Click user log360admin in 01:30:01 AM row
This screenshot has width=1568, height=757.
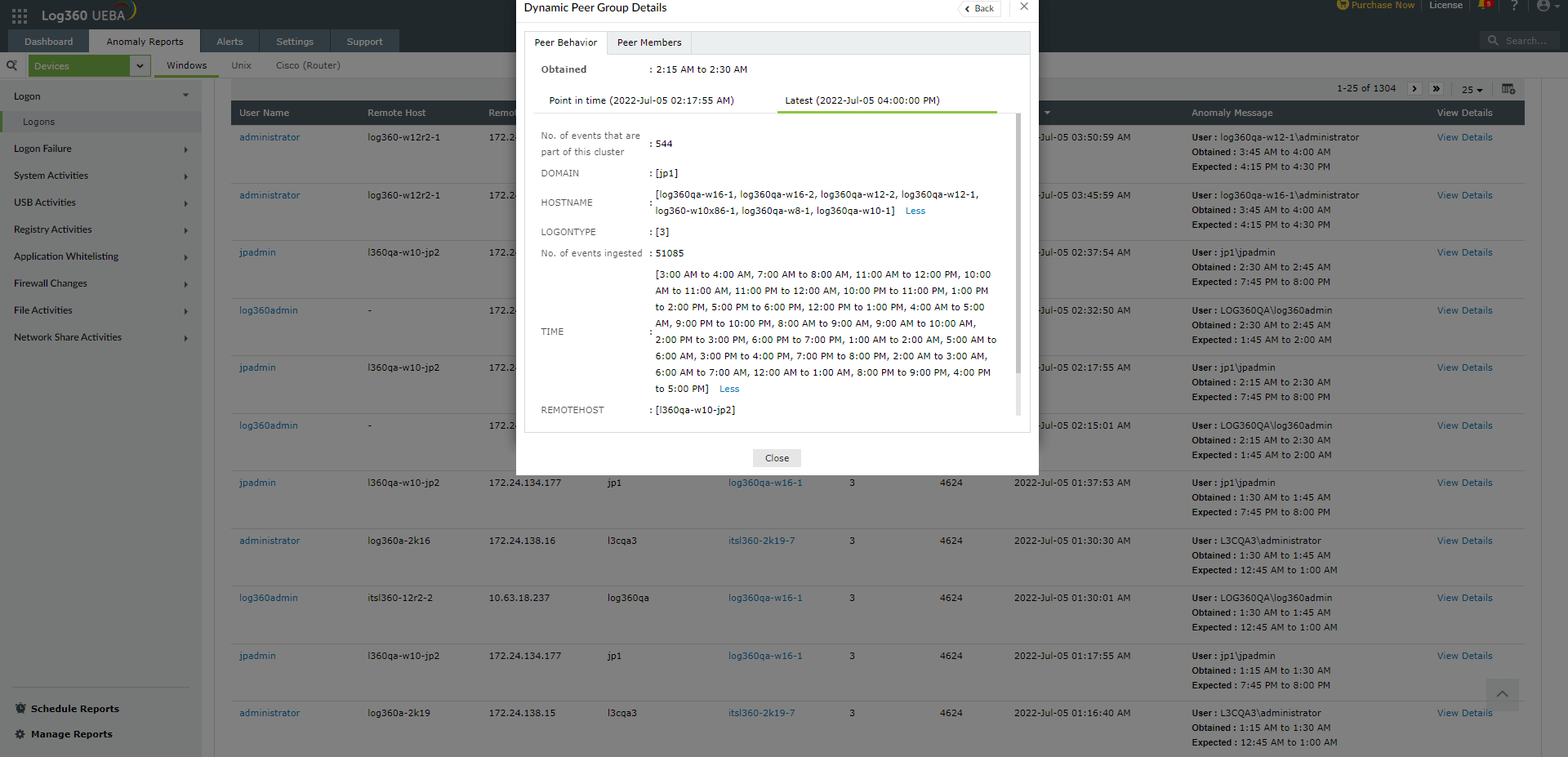point(268,598)
